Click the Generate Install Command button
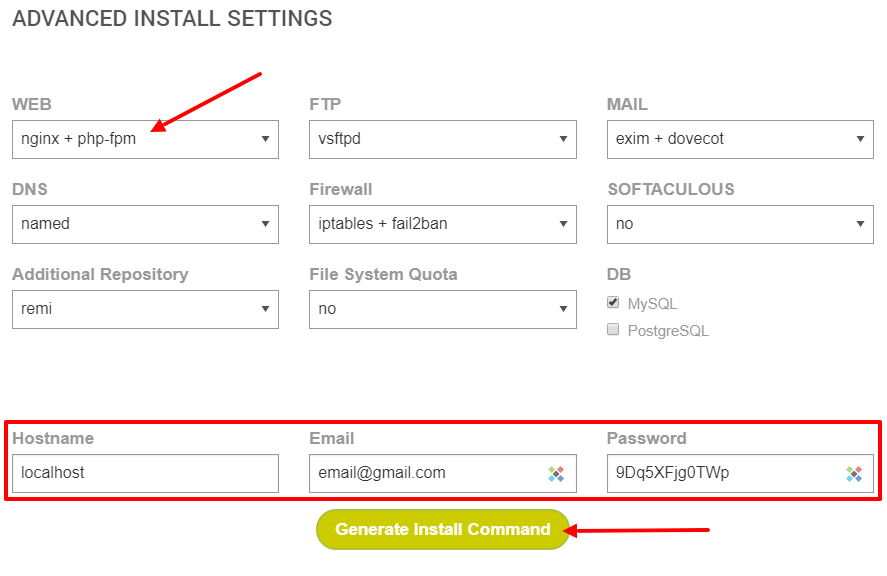 pos(443,530)
